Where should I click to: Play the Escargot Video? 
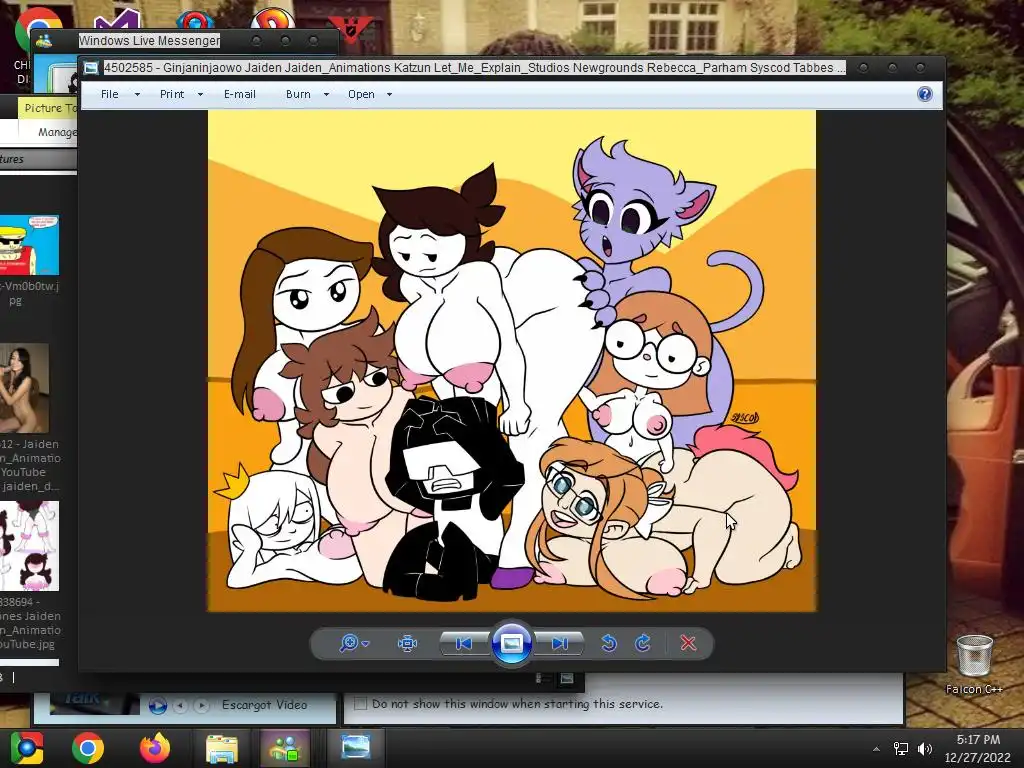pos(157,705)
